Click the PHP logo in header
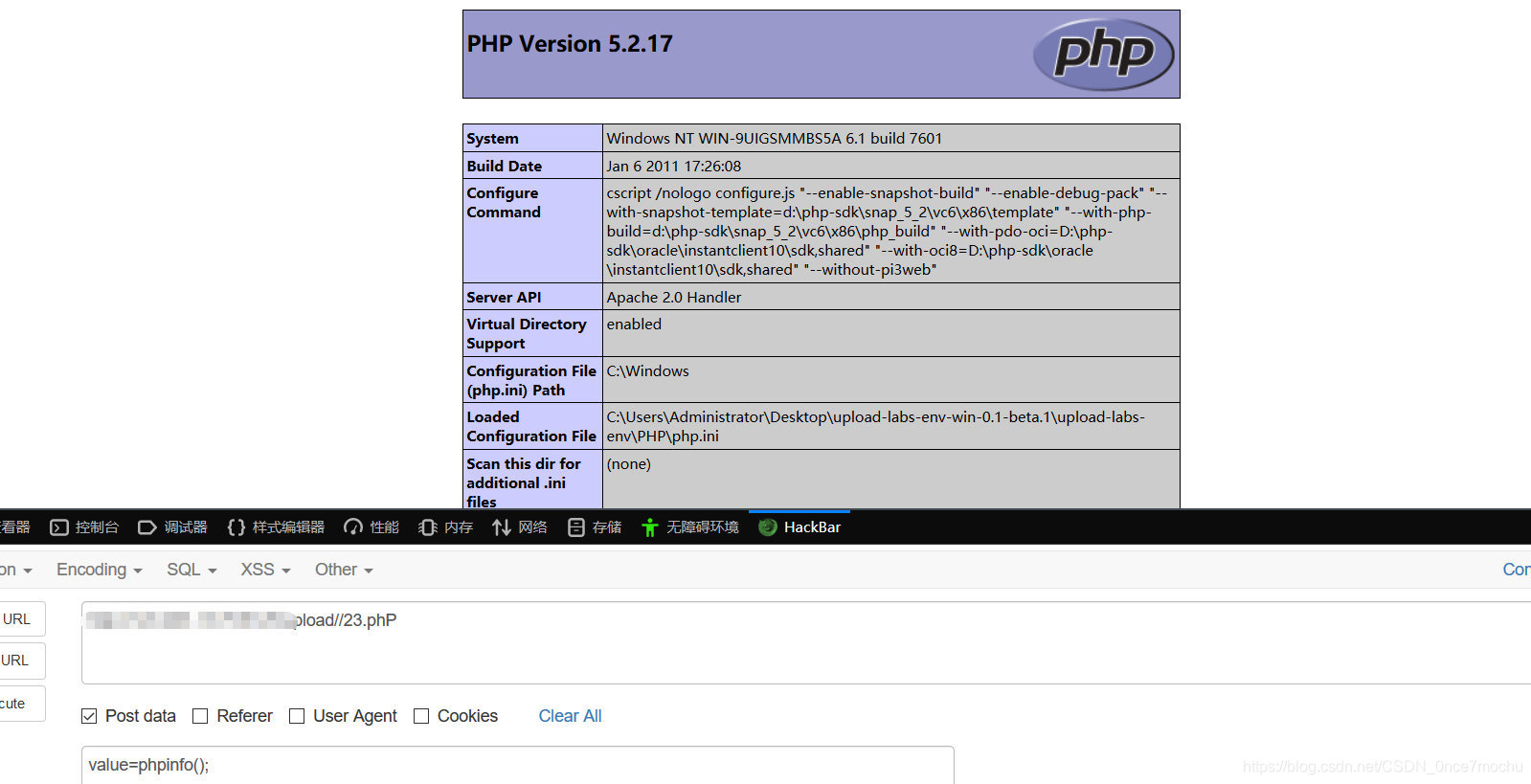This screenshot has width=1531, height=784. [1104, 55]
